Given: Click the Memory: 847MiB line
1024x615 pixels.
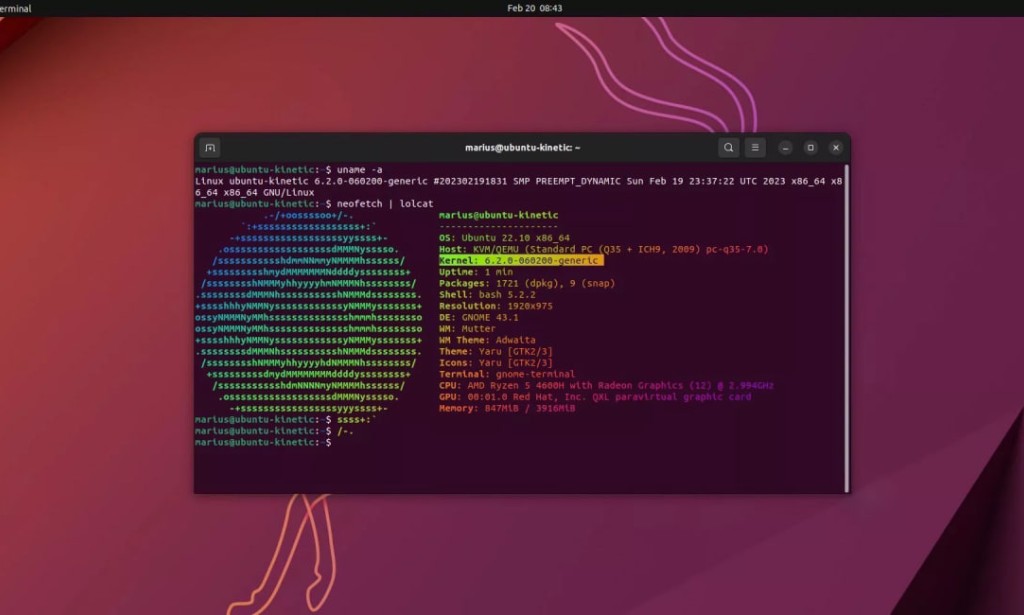Looking at the screenshot, I should pos(505,408).
